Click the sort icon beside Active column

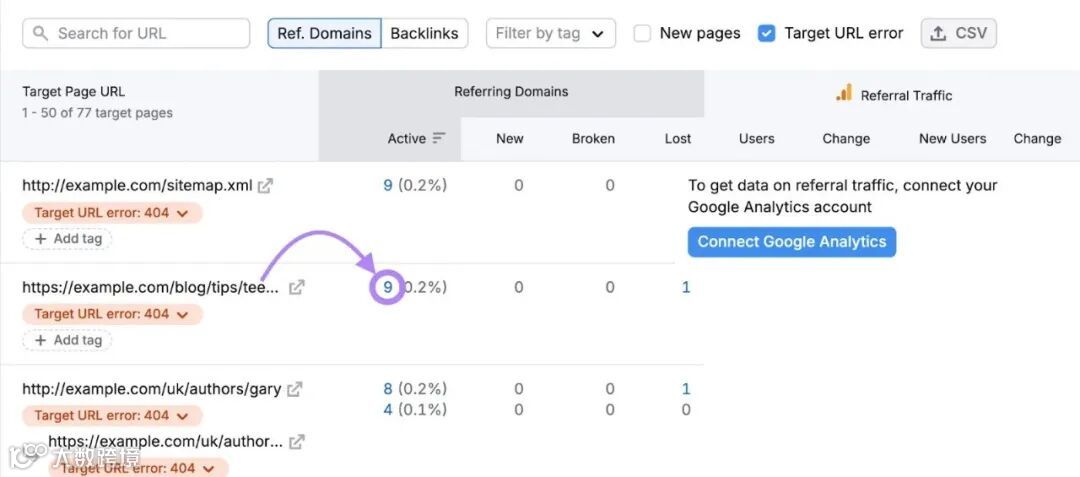pos(439,139)
